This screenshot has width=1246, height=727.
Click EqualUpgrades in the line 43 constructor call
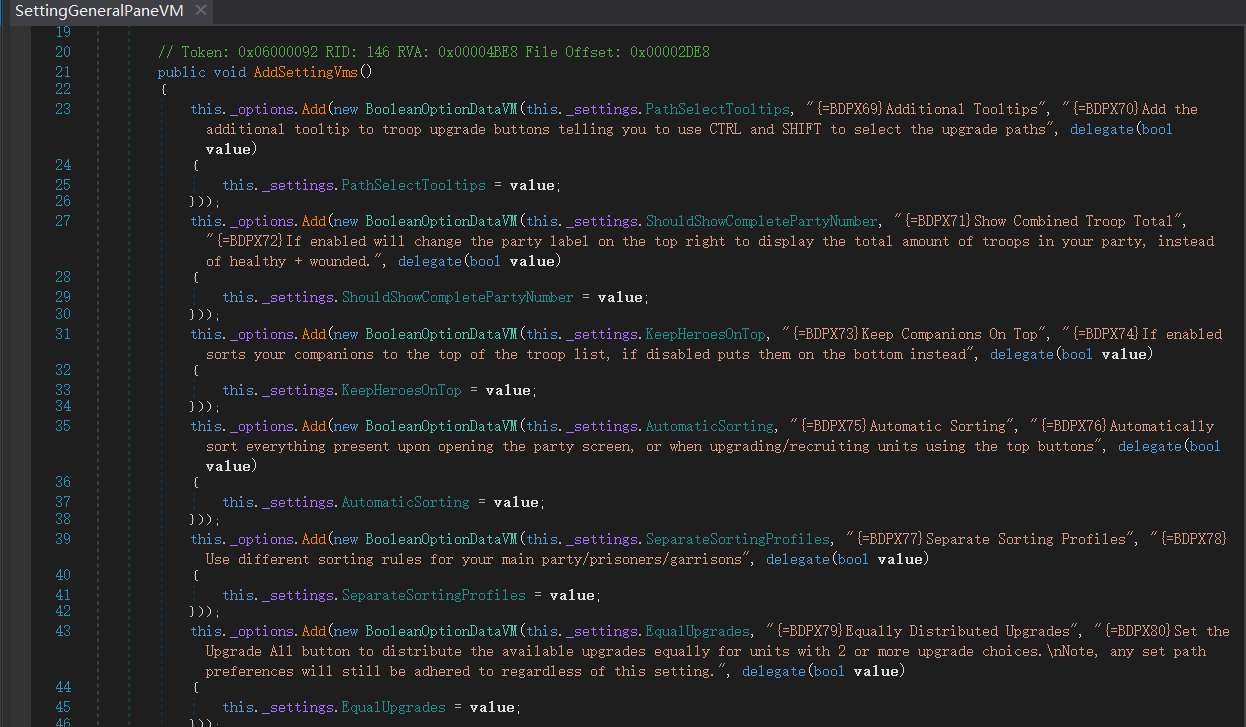(698, 631)
